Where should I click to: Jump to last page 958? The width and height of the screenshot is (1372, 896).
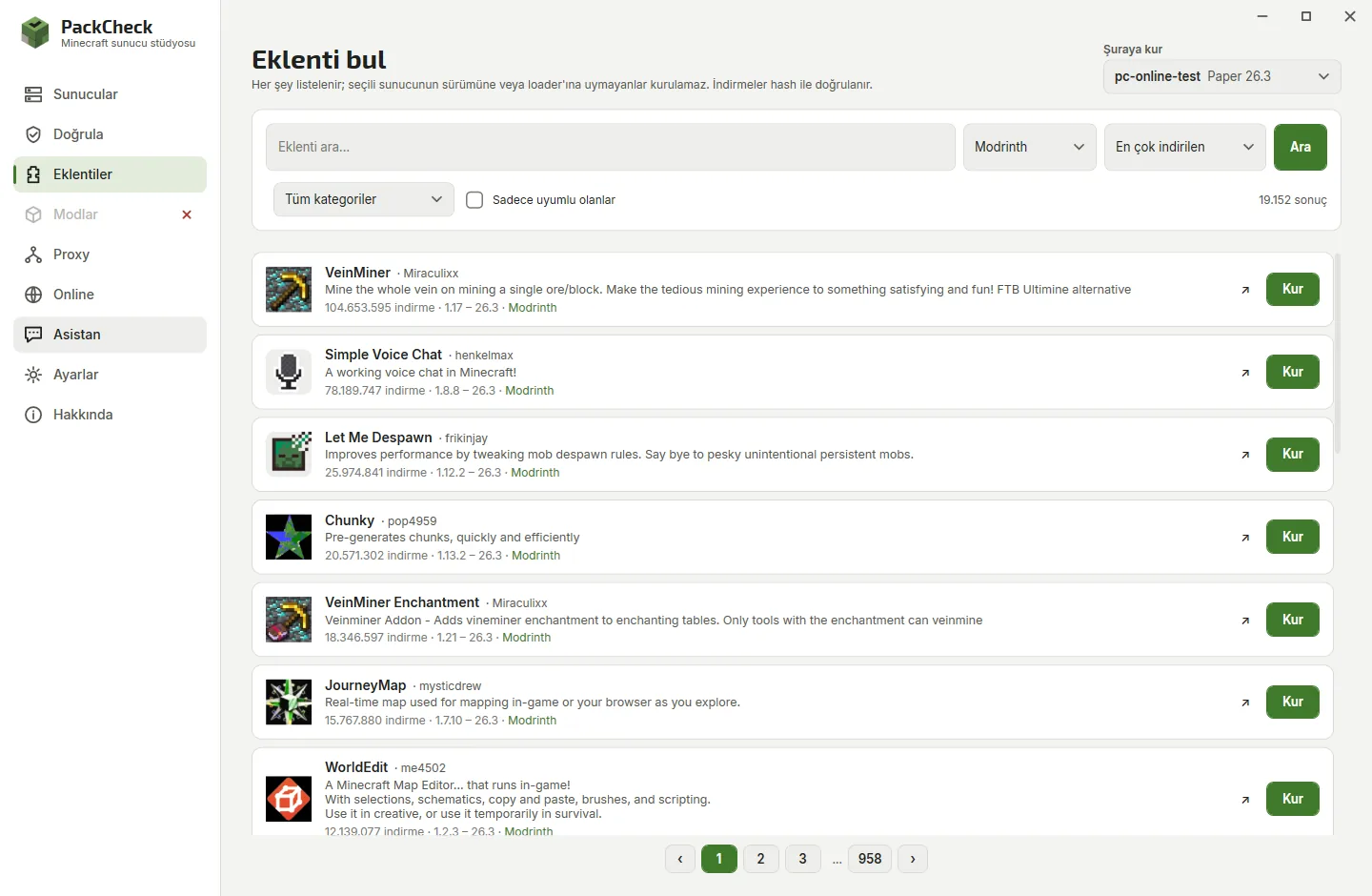870,859
